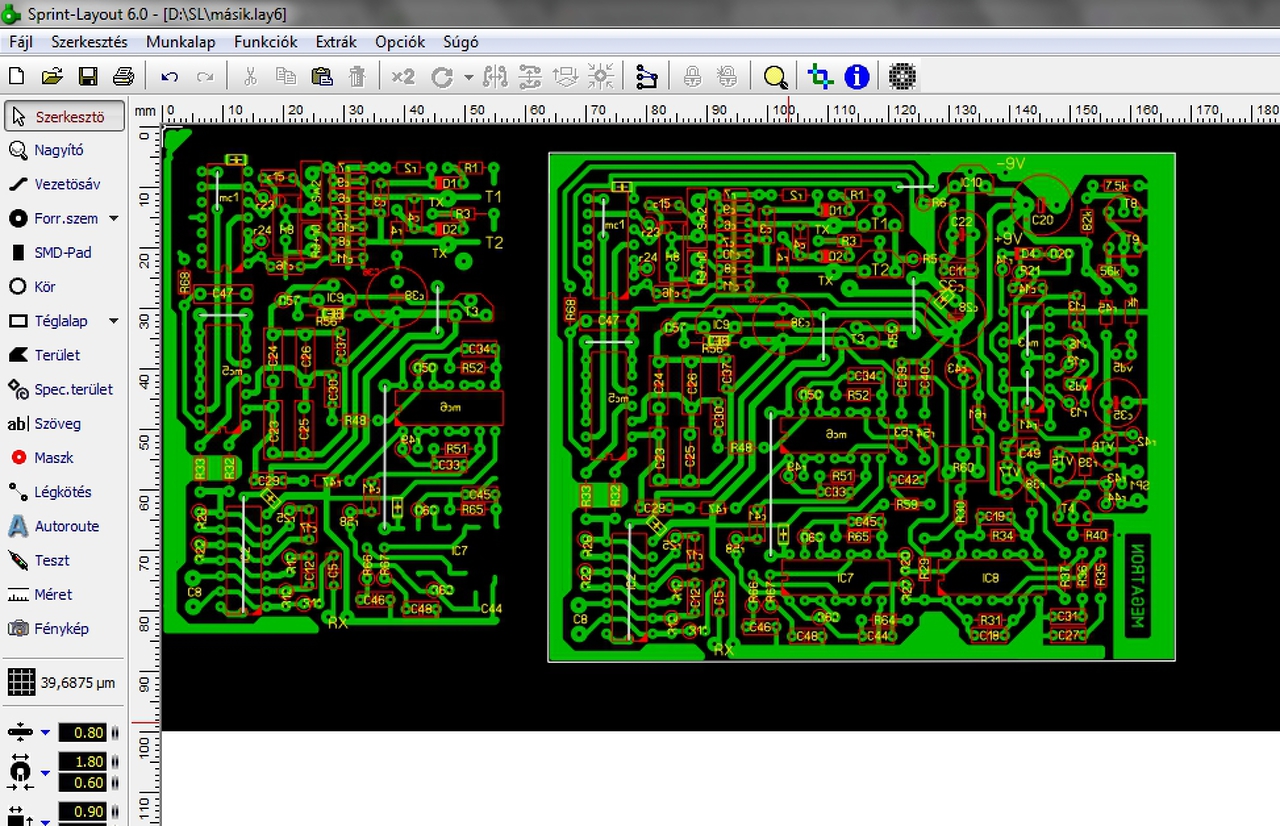
Task: Toggle the transparent mode crosshair icon
Action: pyautogui.click(x=821, y=76)
